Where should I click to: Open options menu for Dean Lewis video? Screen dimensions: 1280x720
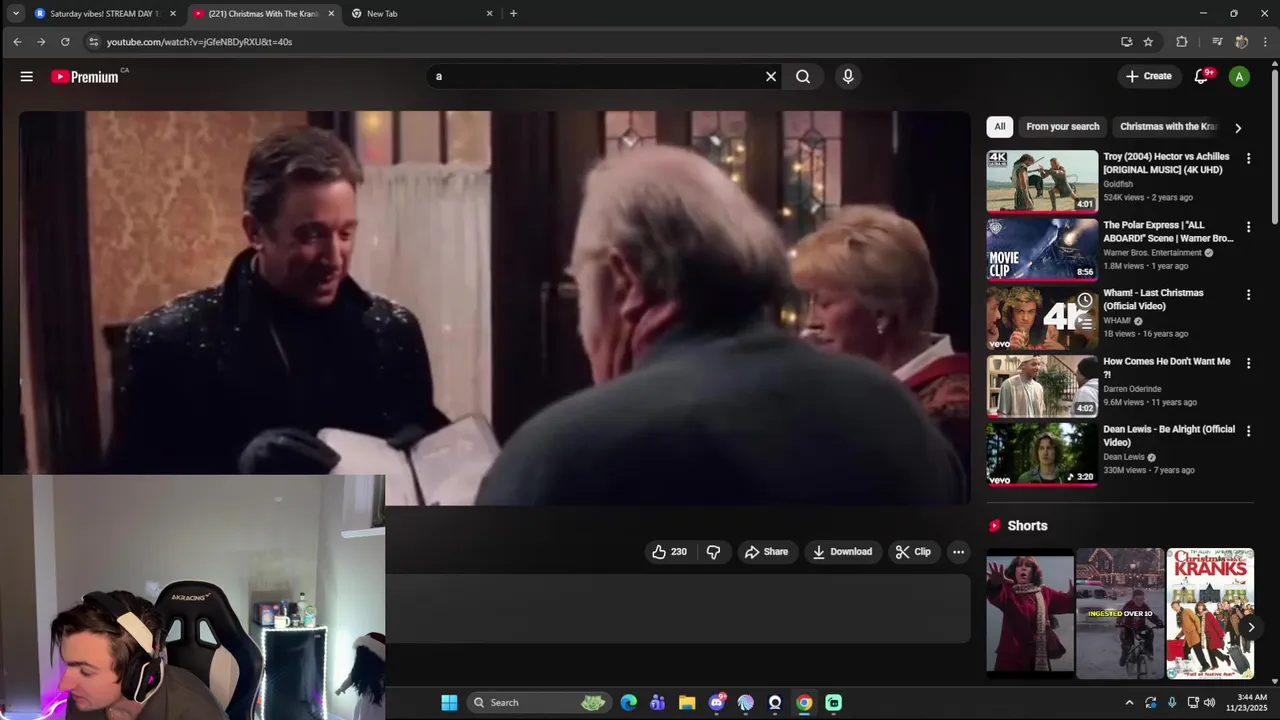pyautogui.click(x=1248, y=431)
